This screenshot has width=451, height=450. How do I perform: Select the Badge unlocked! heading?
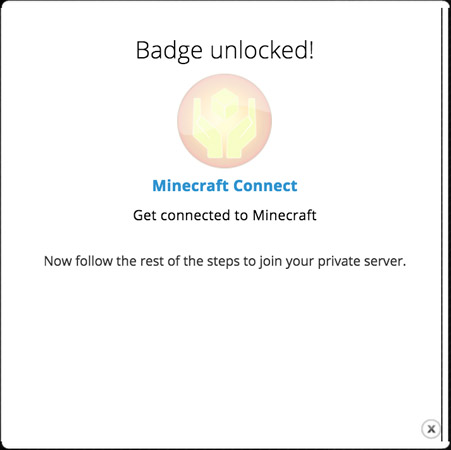(225, 51)
